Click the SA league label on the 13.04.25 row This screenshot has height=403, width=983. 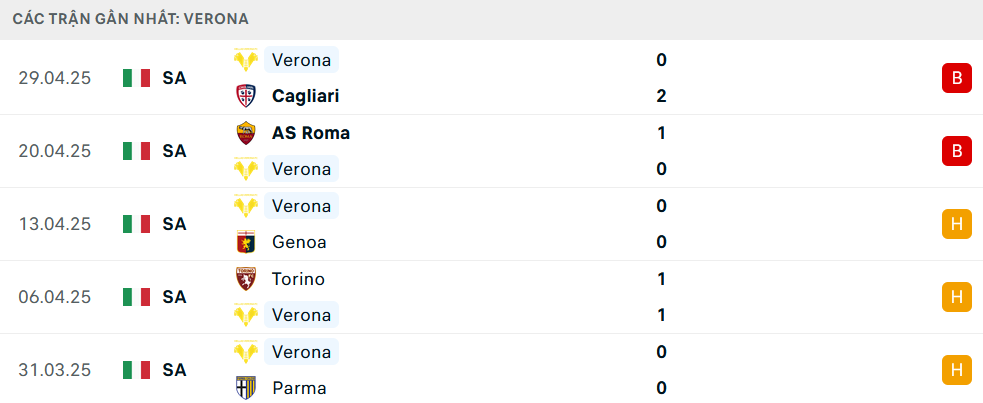174,224
